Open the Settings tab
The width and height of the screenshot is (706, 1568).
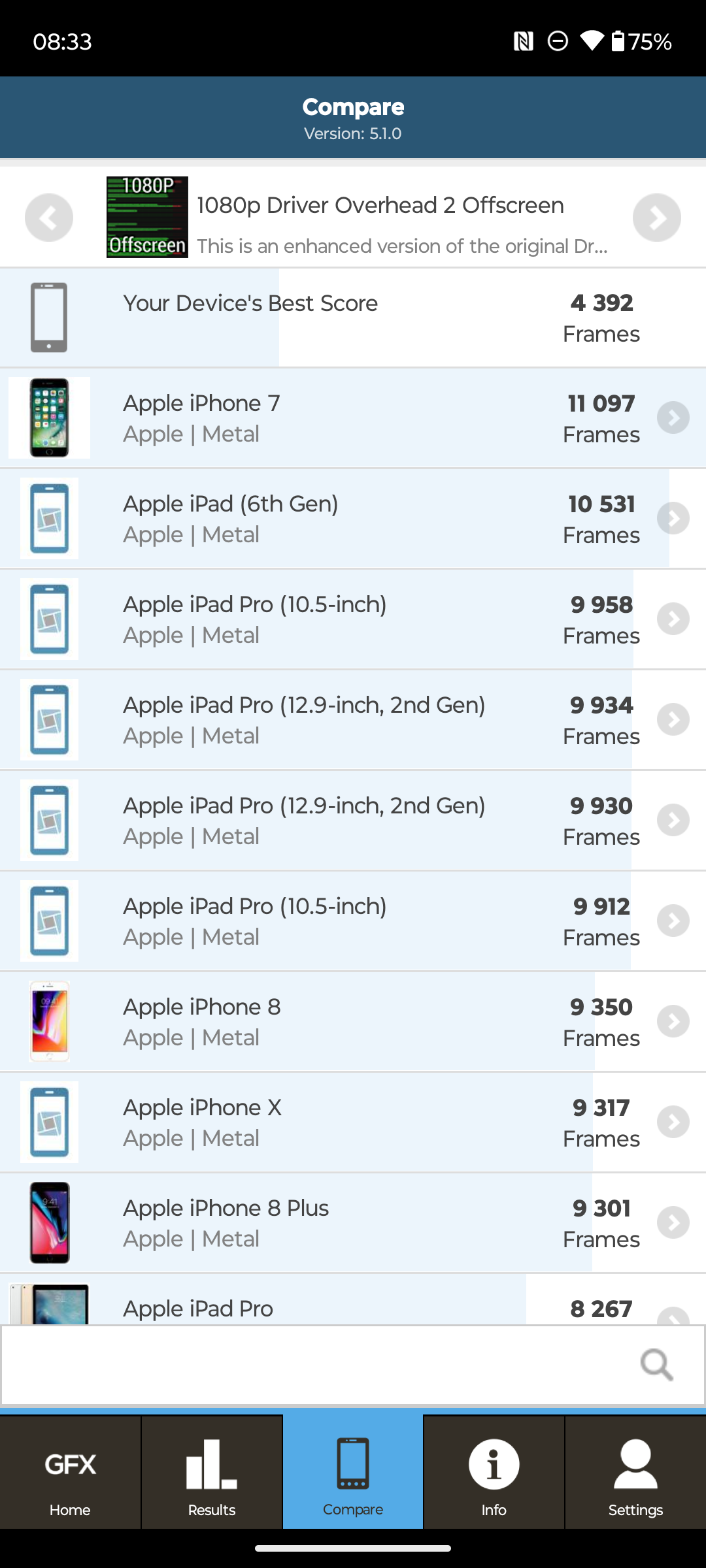635,1473
